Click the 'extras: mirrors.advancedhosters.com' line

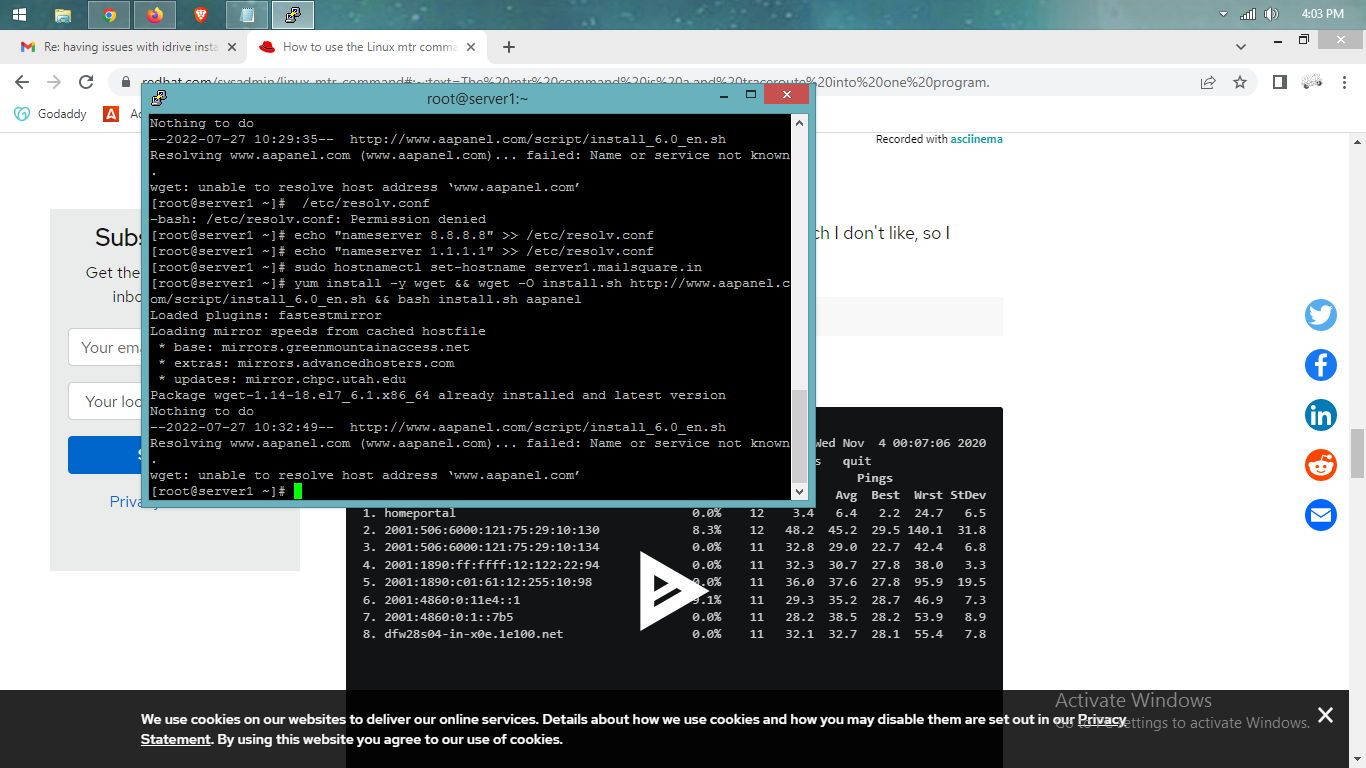306,363
